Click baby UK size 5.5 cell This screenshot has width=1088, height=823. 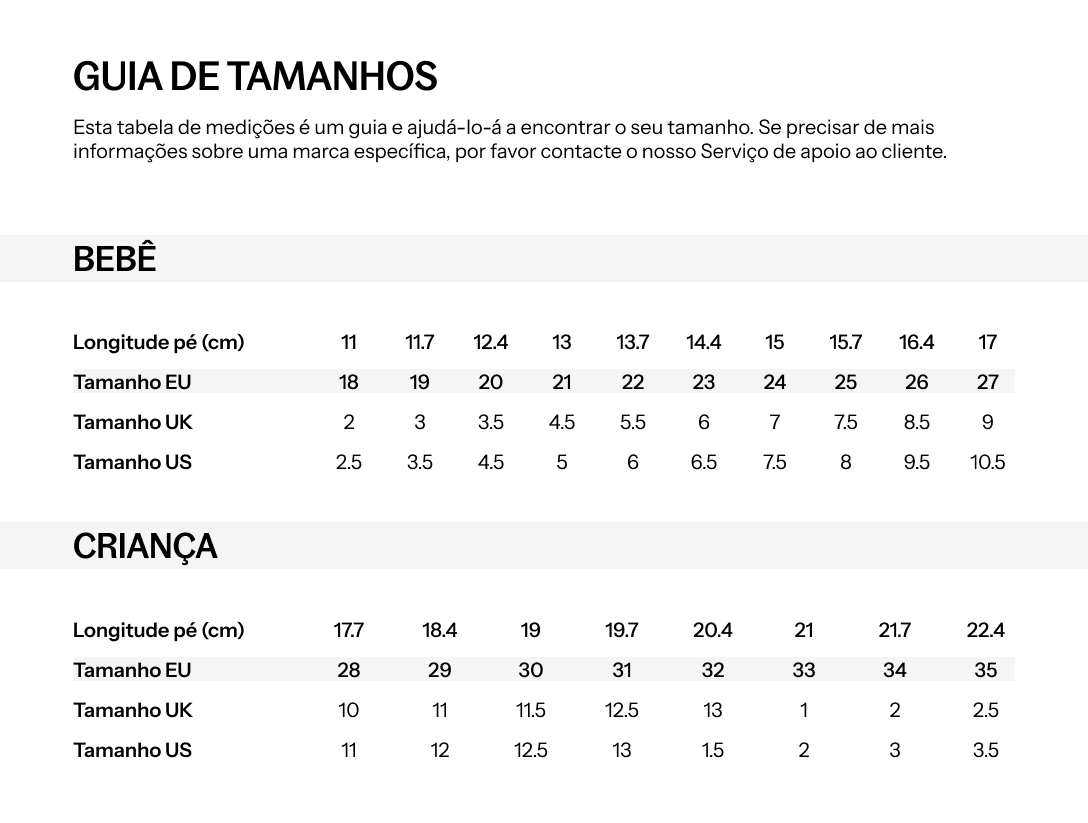tap(633, 422)
